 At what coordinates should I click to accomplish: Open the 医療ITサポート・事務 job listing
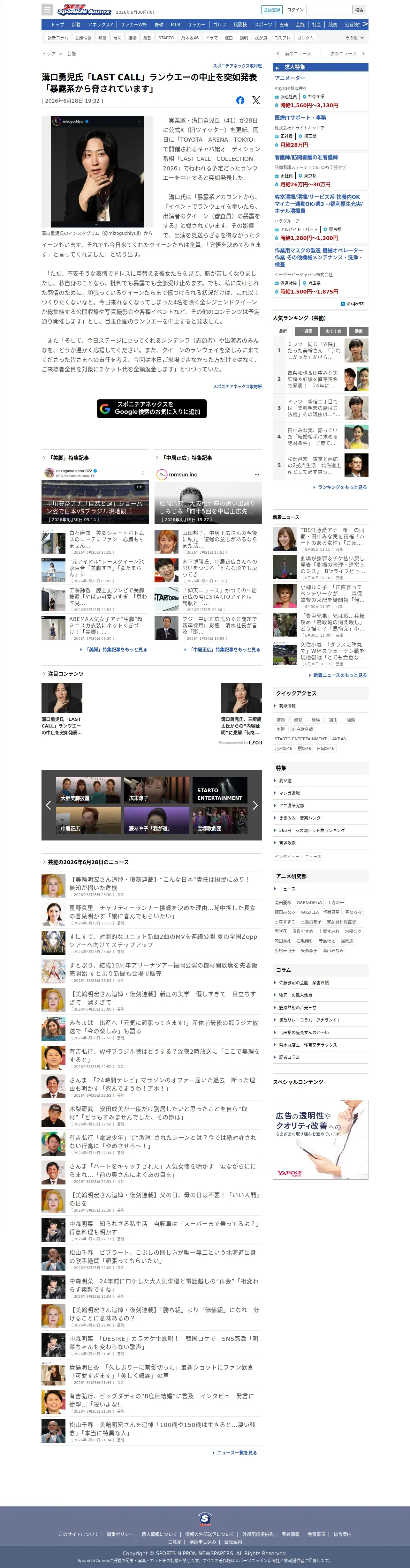click(x=300, y=117)
